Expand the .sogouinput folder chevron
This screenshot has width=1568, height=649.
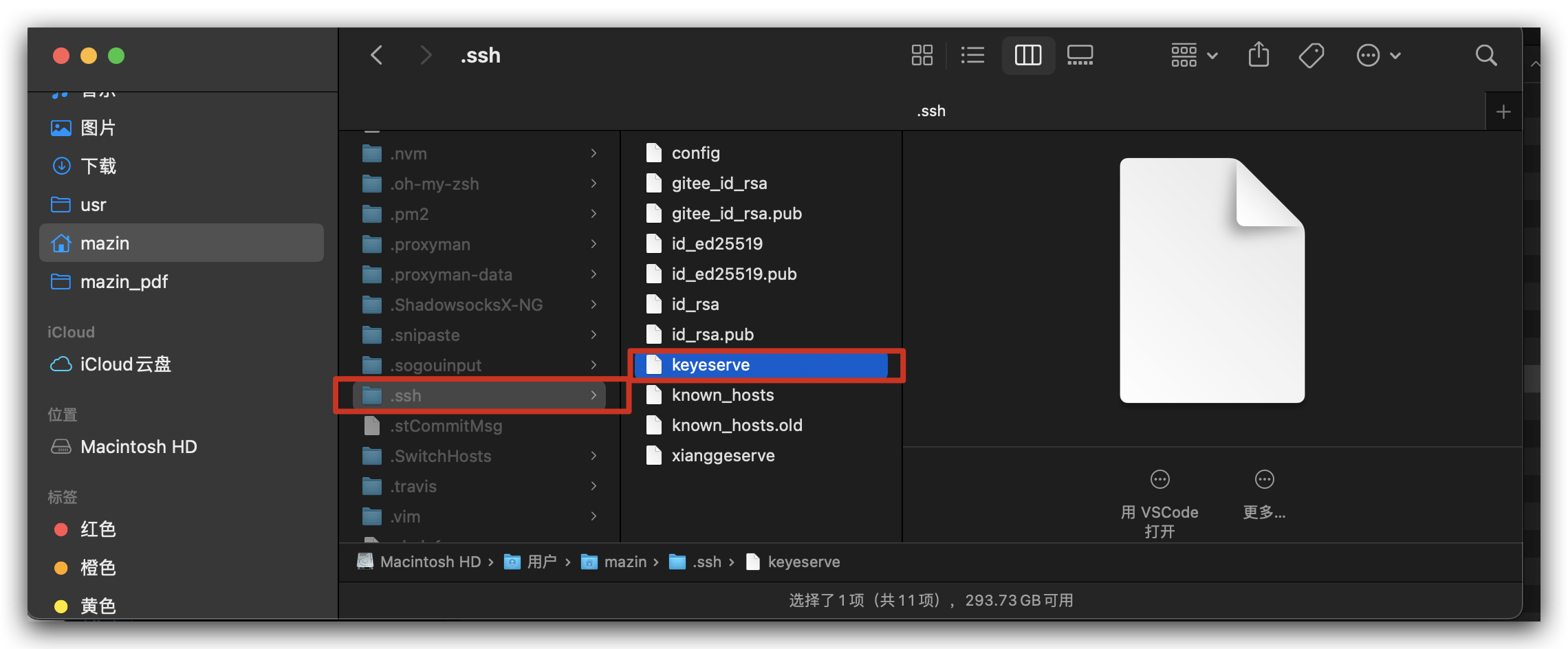[x=594, y=365]
